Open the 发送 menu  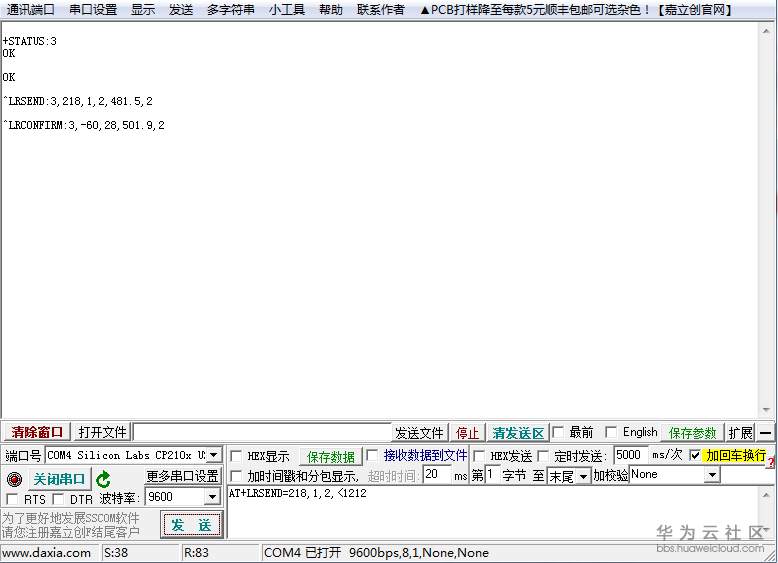tap(181, 9)
